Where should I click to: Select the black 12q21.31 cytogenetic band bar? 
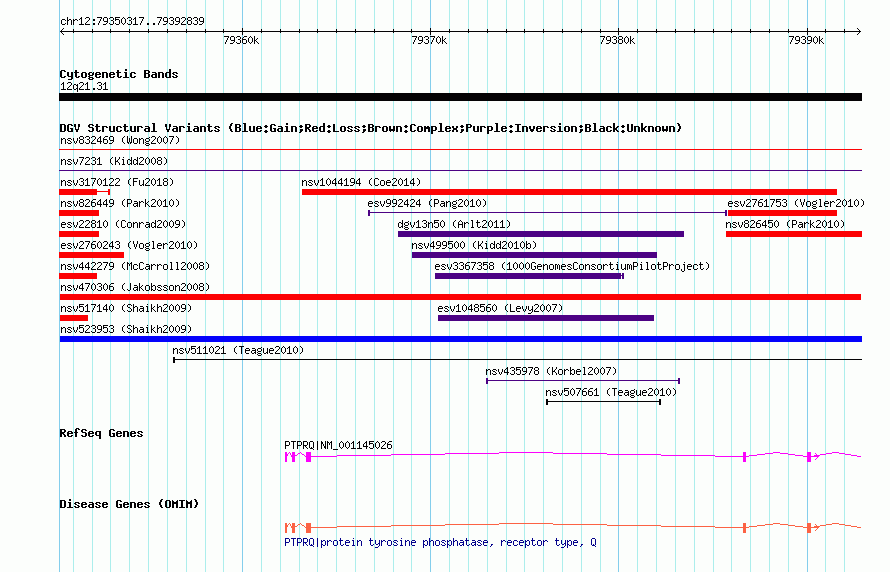click(x=461, y=97)
